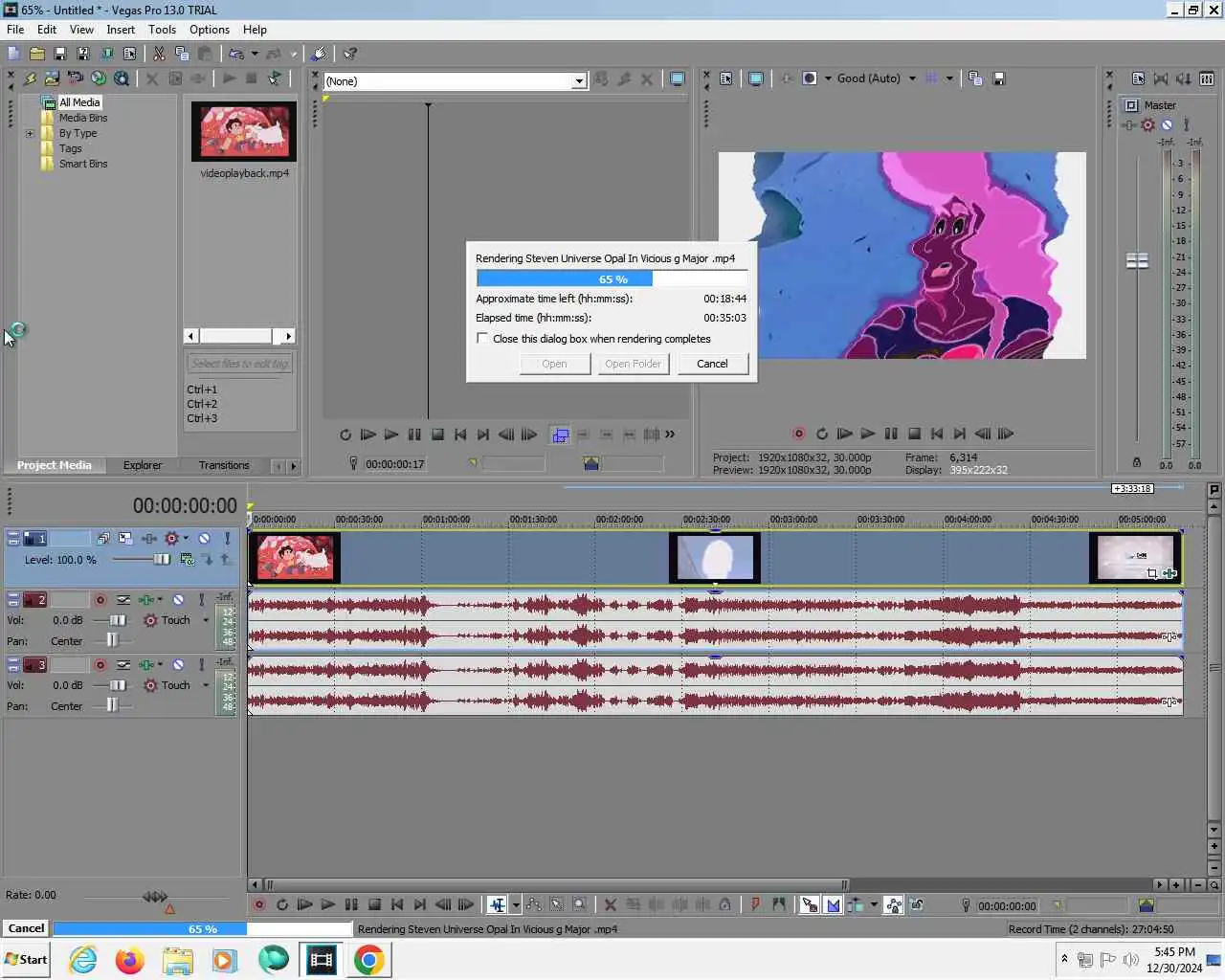This screenshot has height=980, width=1225.
Task: Click Cancel button in the bottom status bar
Action: pyautogui.click(x=26, y=928)
